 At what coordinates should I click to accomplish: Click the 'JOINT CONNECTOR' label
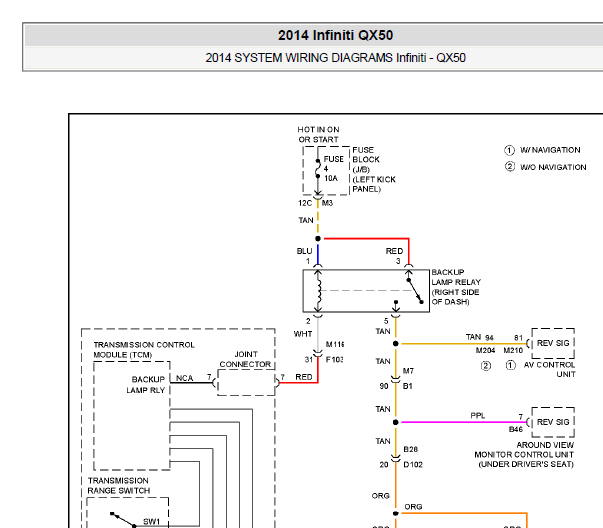[x=245, y=359]
